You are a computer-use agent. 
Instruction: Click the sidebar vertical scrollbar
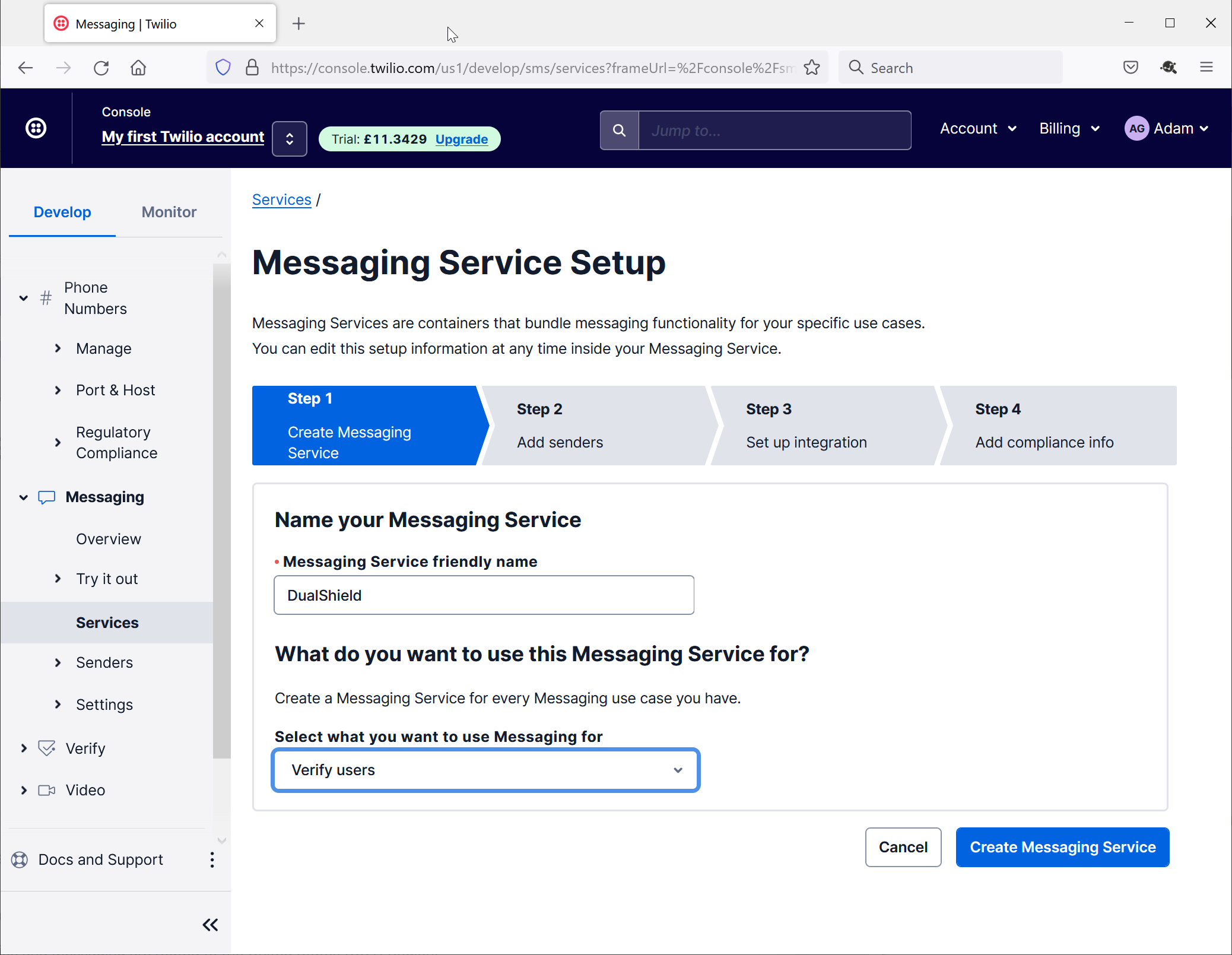[221, 510]
